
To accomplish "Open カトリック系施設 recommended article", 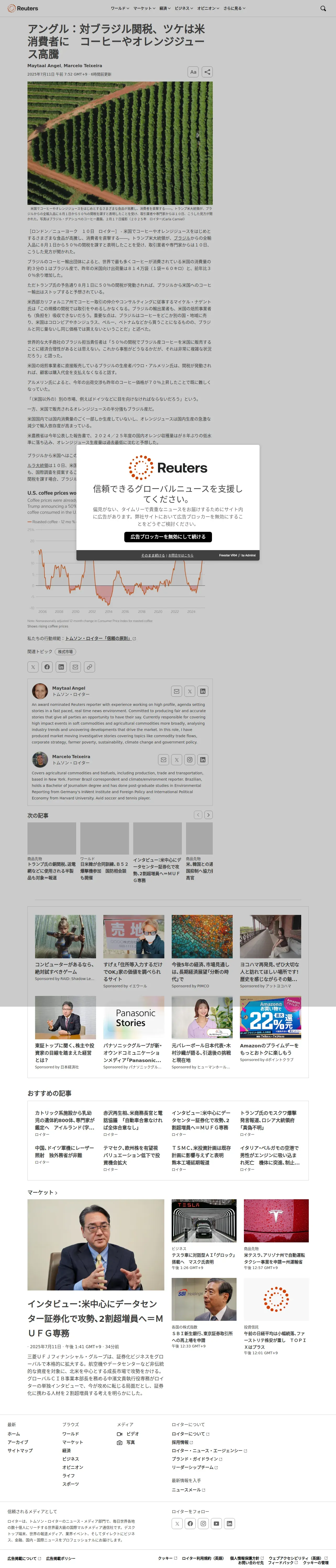I will click(65, 1120).
